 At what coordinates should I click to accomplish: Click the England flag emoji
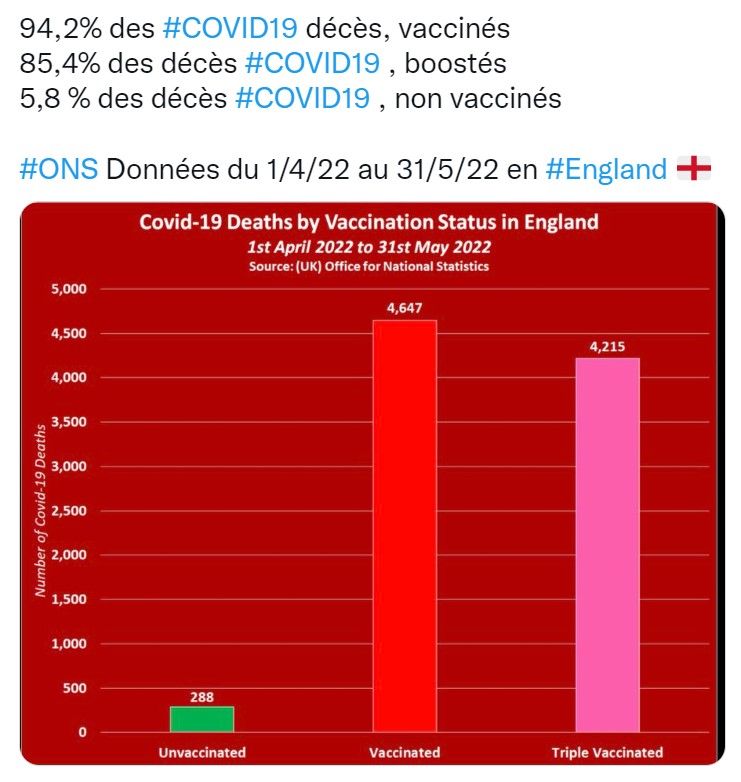[694, 169]
